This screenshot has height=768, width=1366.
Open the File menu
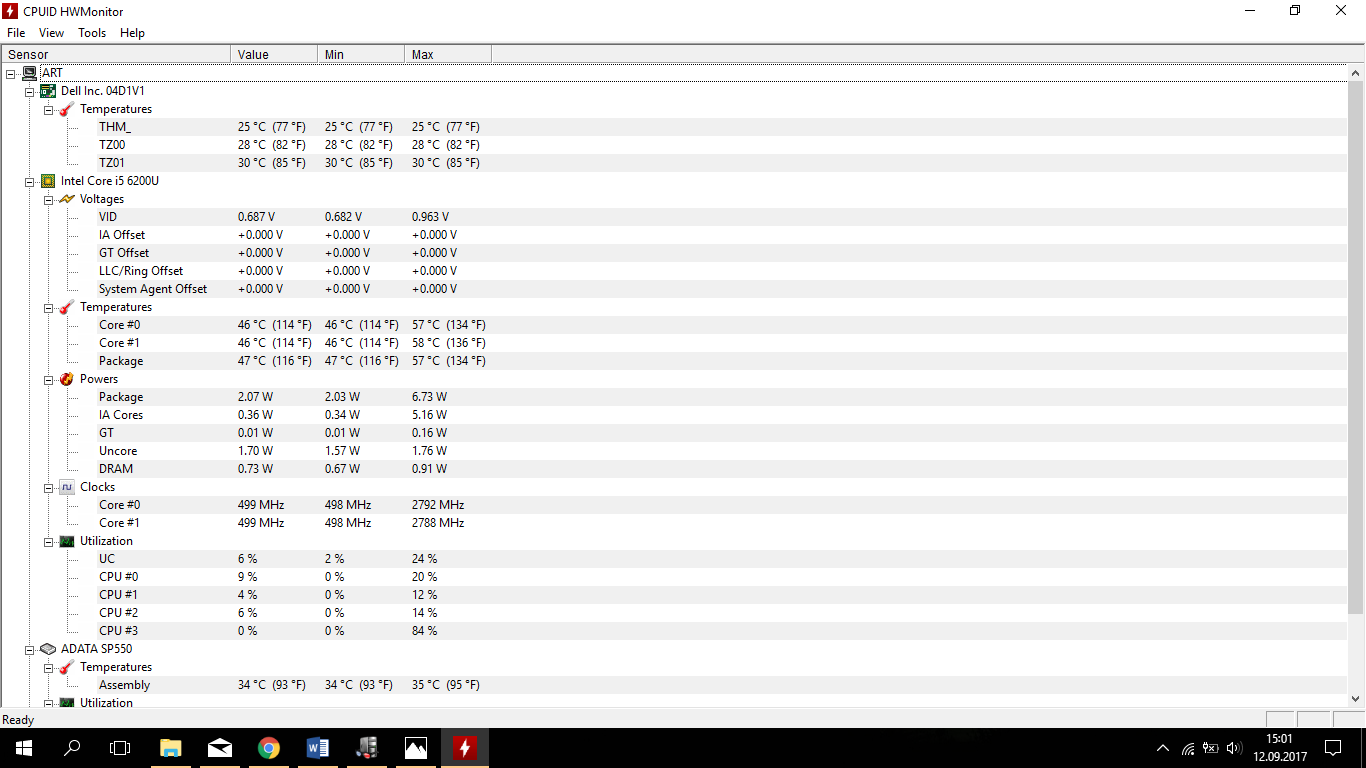pos(16,33)
